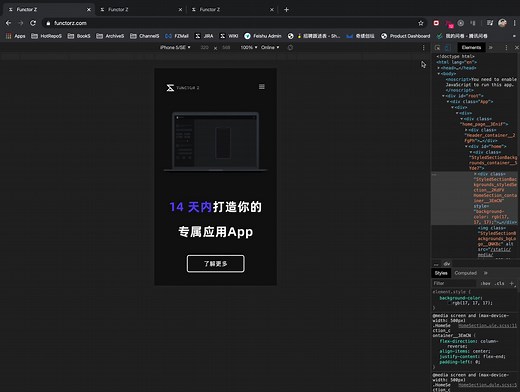Activate the inspect element picker icon
Image resolution: width=520 pixels, height=392 pixels.
[x=437, y=48]
